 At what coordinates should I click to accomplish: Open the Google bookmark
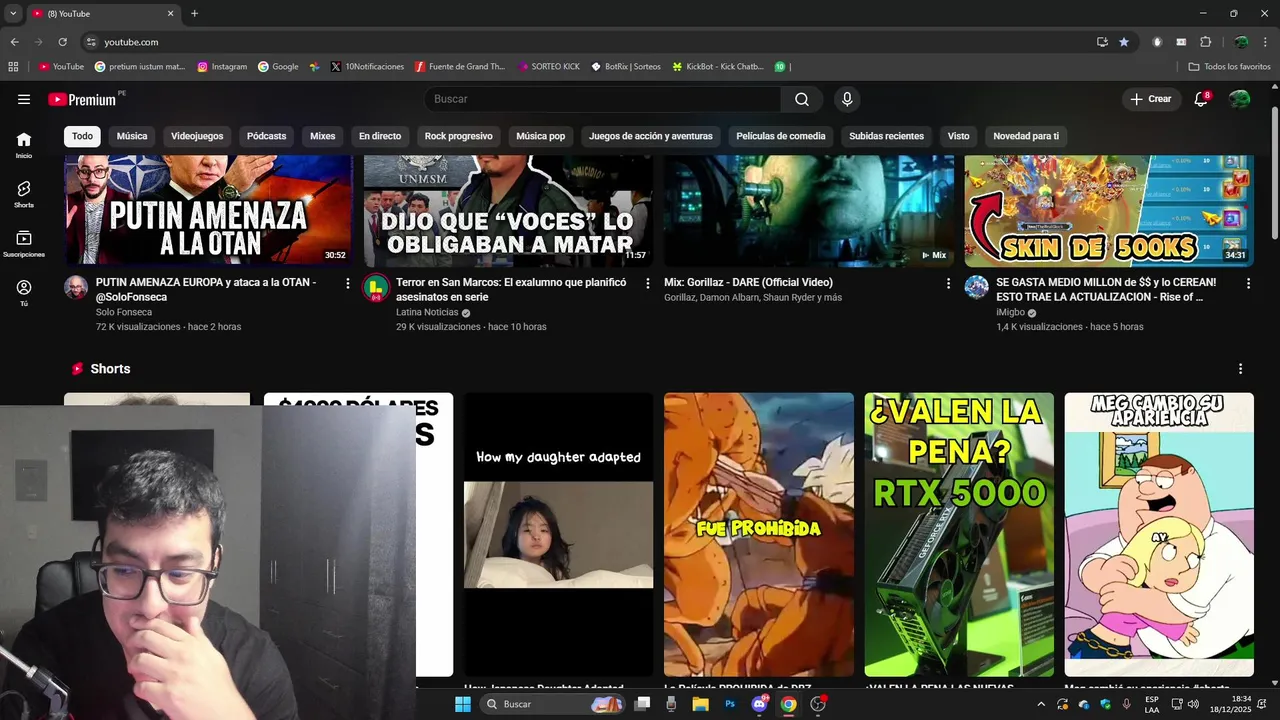coord(278,67)
